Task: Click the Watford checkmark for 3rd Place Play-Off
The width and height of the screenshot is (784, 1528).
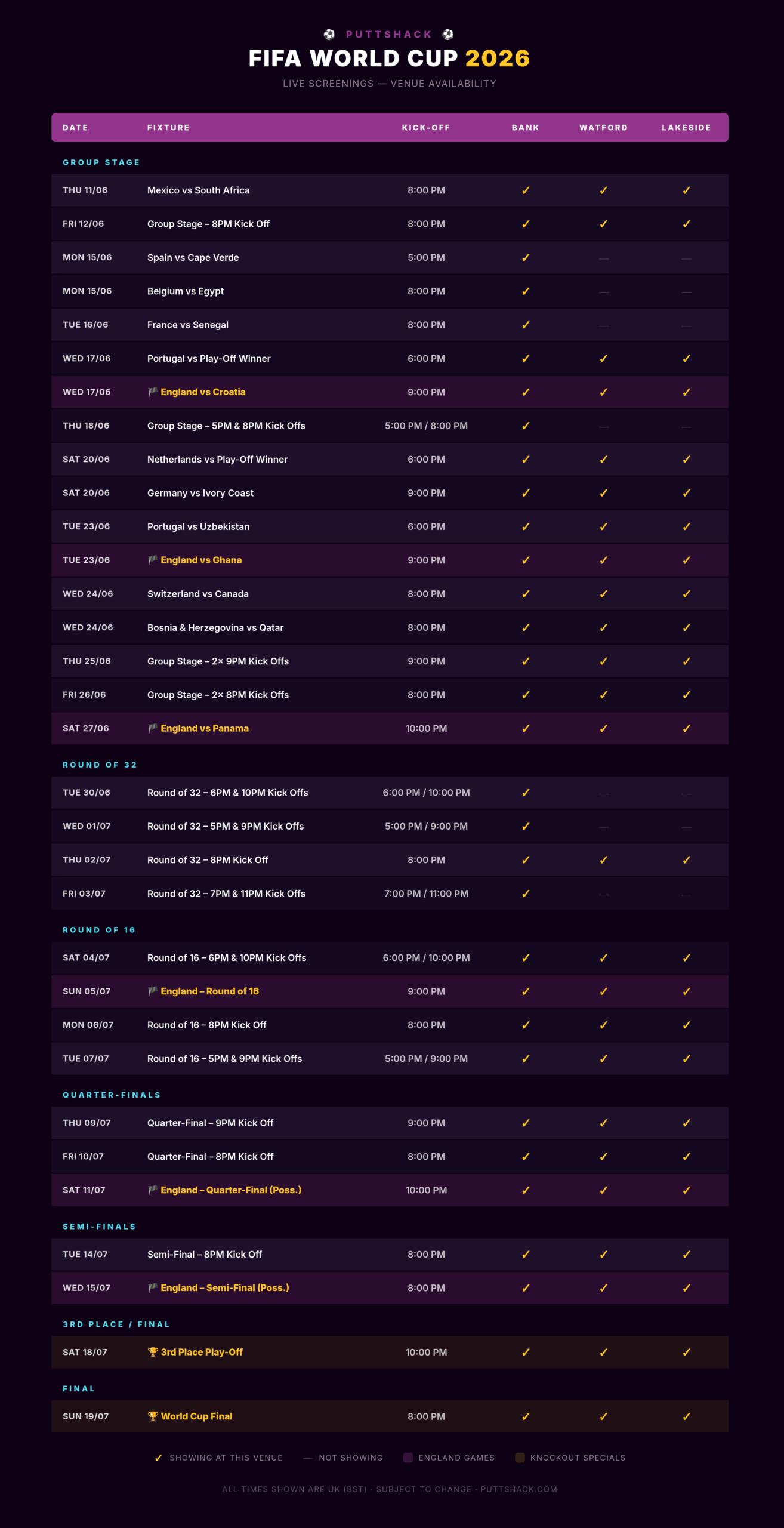Action: point(604,1353)
